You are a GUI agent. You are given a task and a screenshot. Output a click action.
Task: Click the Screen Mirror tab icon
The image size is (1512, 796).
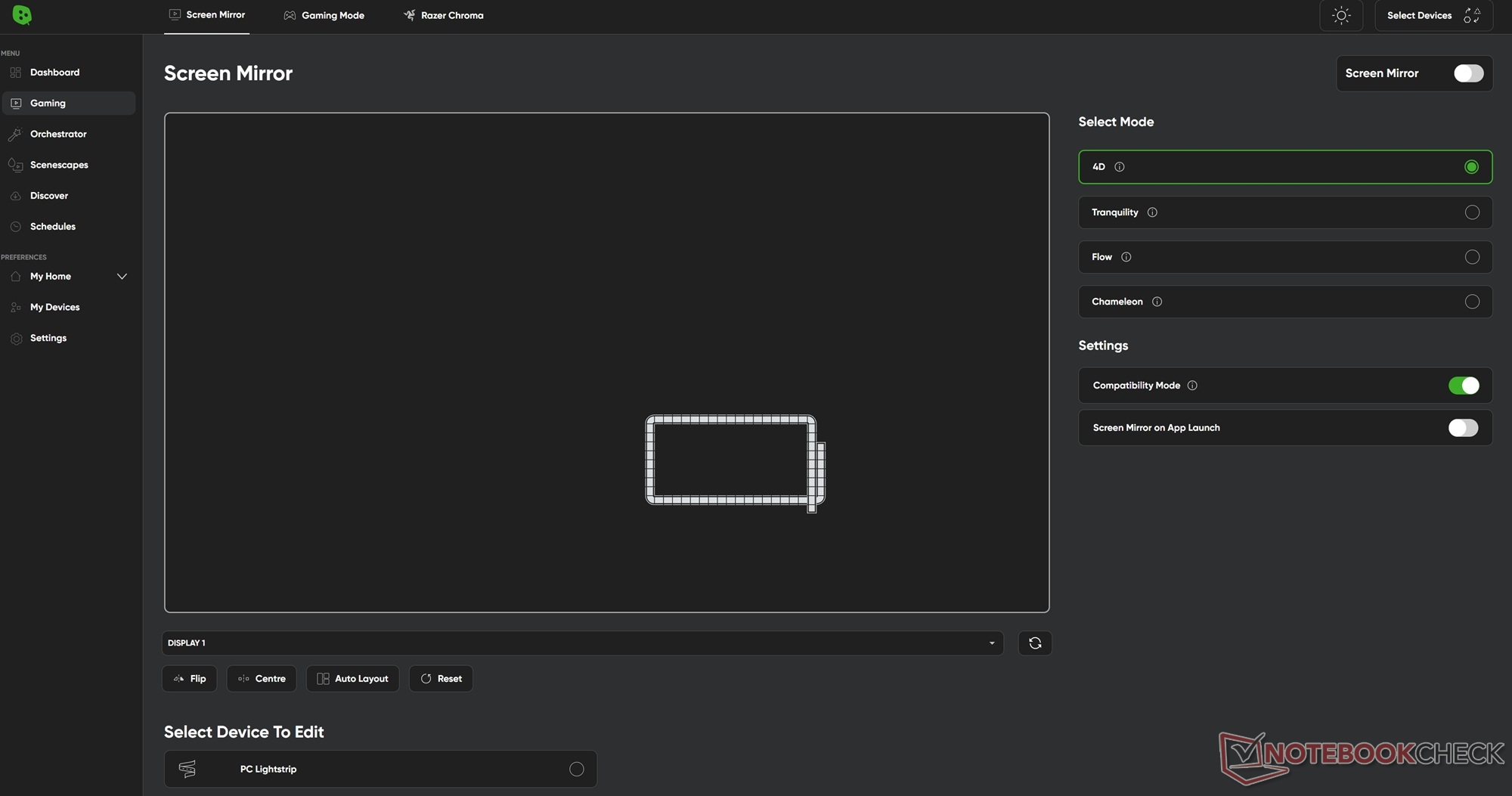click(175, 14)
